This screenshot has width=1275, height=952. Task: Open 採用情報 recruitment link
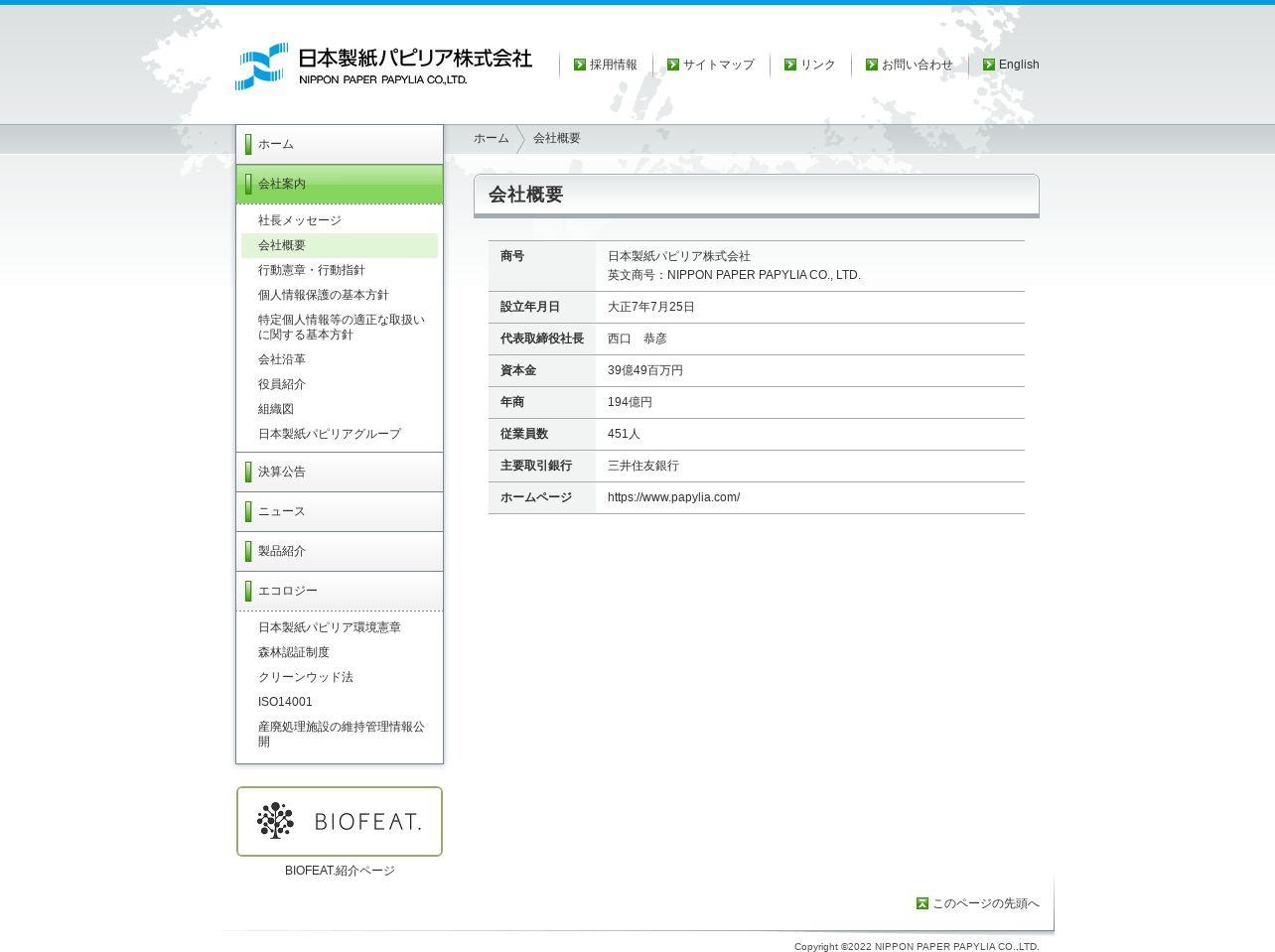click(614, 65)
